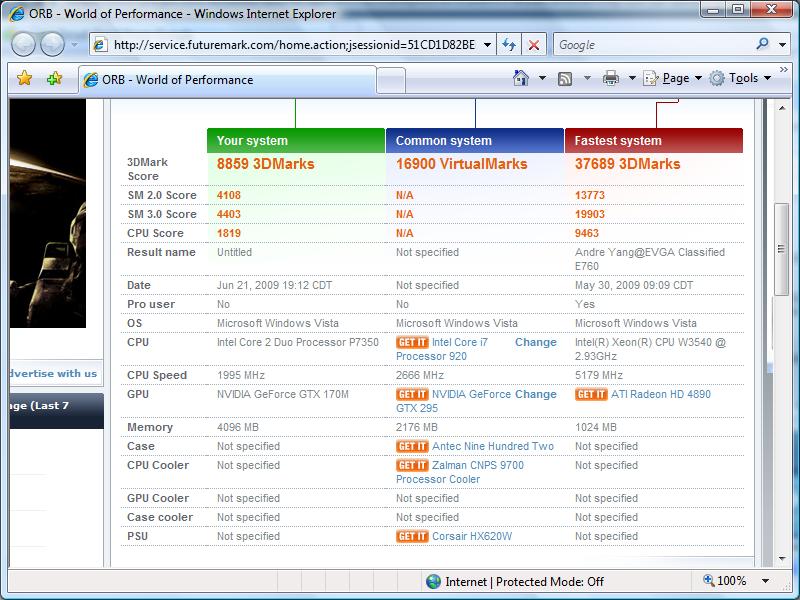Minimize the Internet Explorer window
This screenshot has width=800, height=600.
pyautogui.click(x=714, y=10)
